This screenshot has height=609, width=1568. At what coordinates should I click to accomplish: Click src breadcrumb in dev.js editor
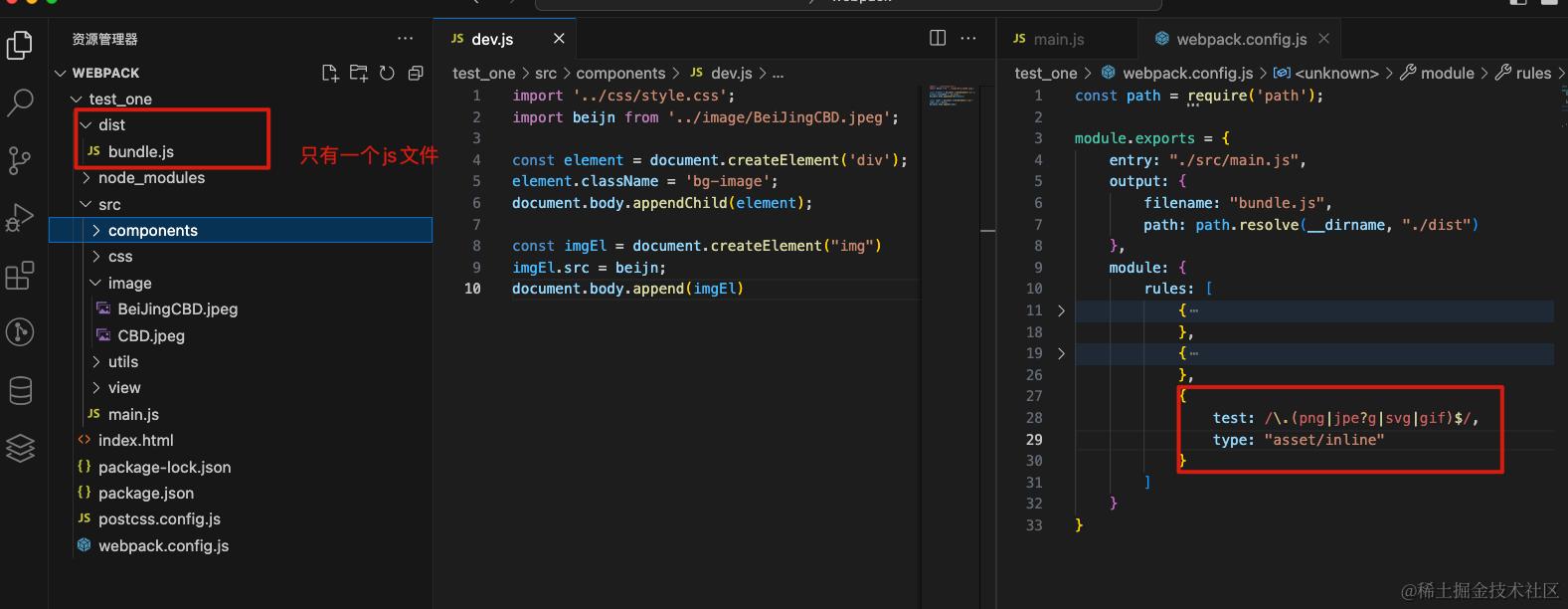[x=546, y=73]
